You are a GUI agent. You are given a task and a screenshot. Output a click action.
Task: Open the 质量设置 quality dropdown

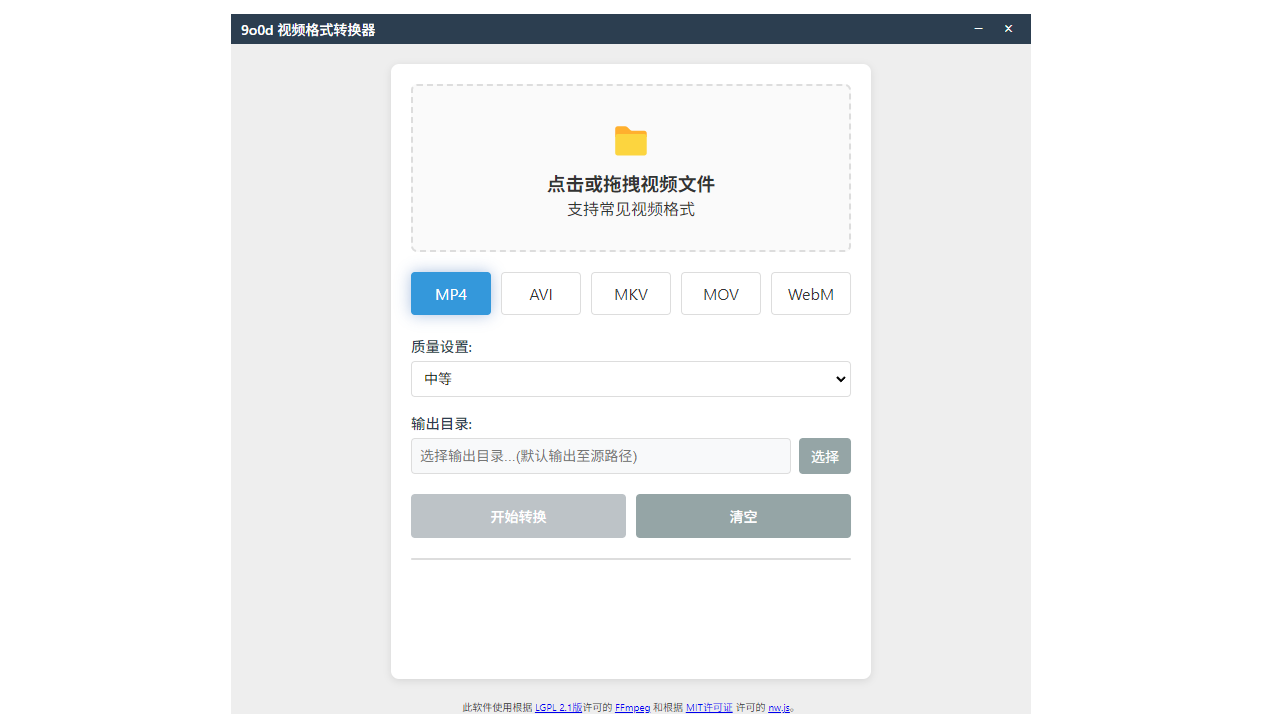coord(631,379)
